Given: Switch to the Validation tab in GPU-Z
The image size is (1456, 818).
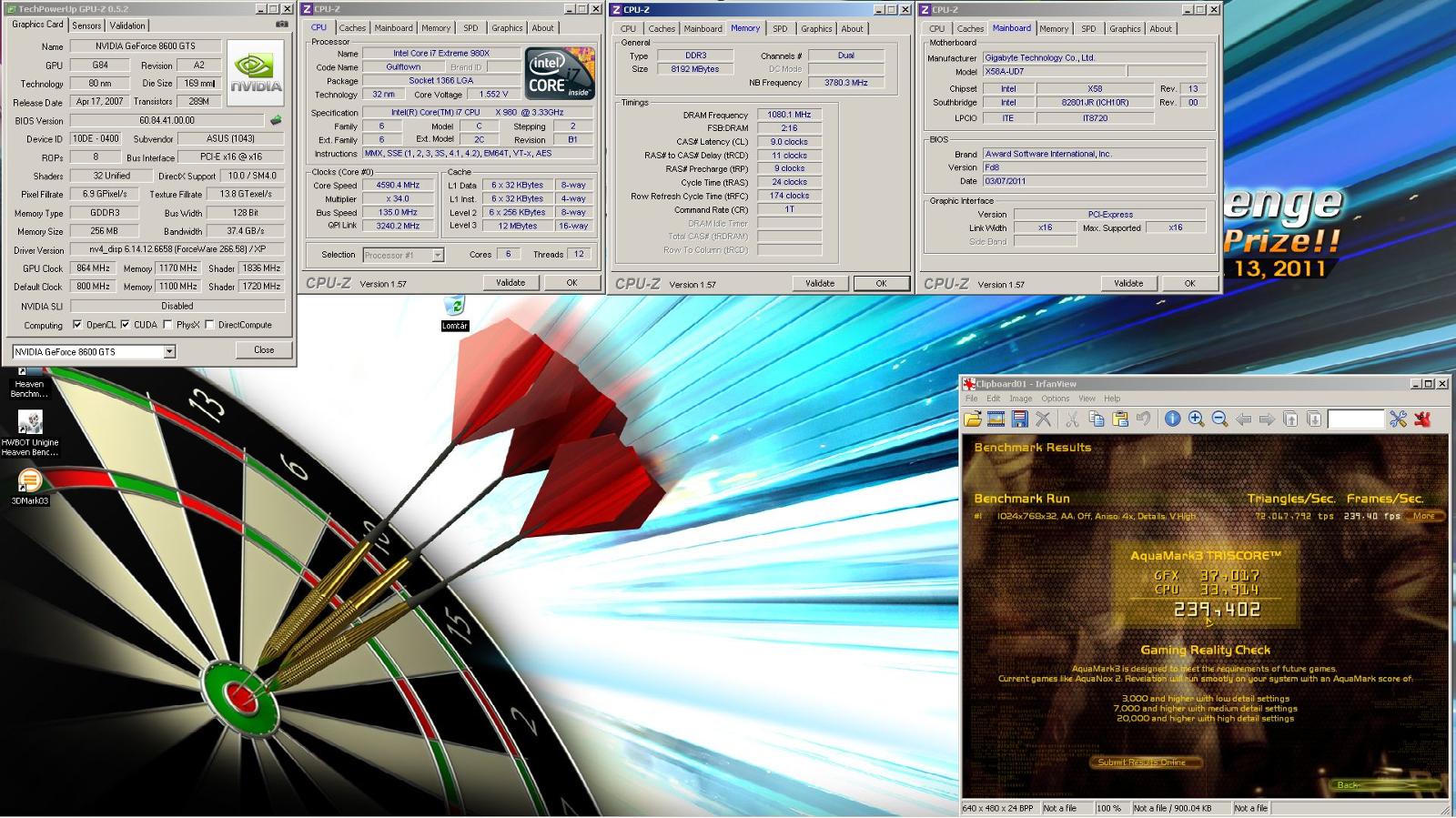Looking at the screenshot, I should (127, 25).
